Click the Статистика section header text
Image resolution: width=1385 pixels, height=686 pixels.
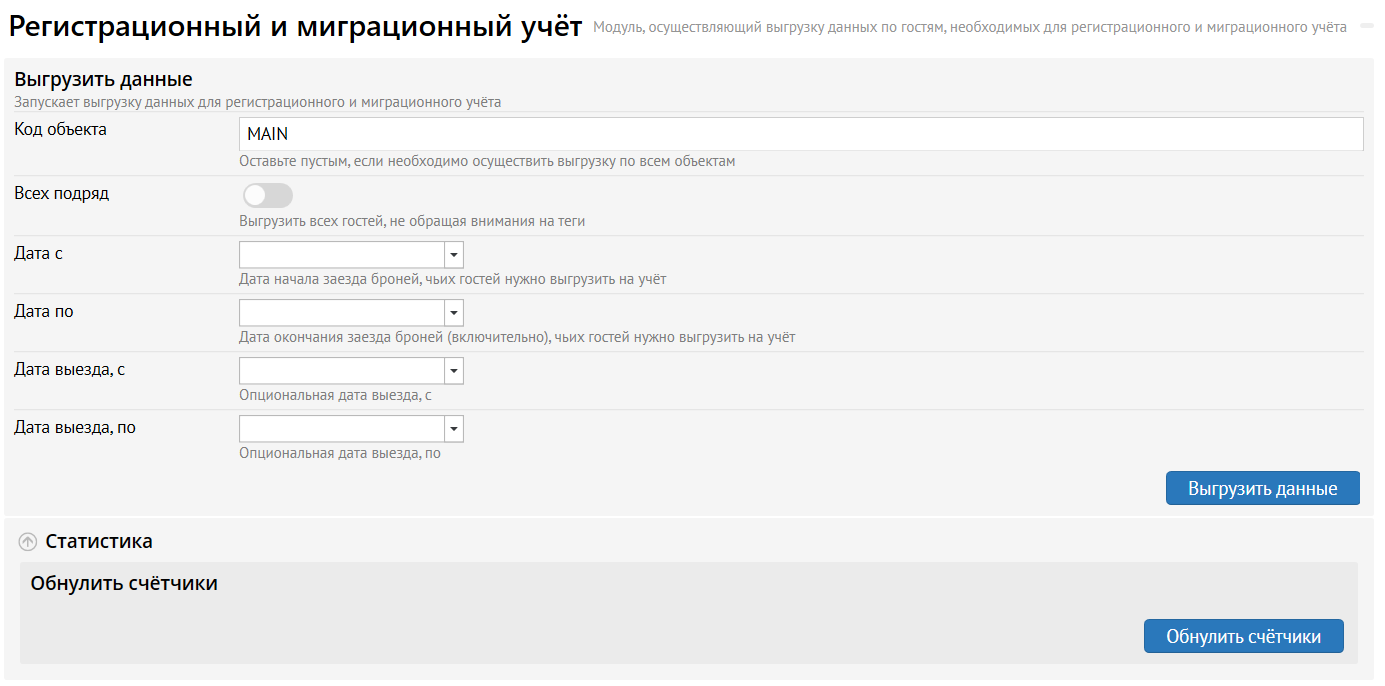99,542
